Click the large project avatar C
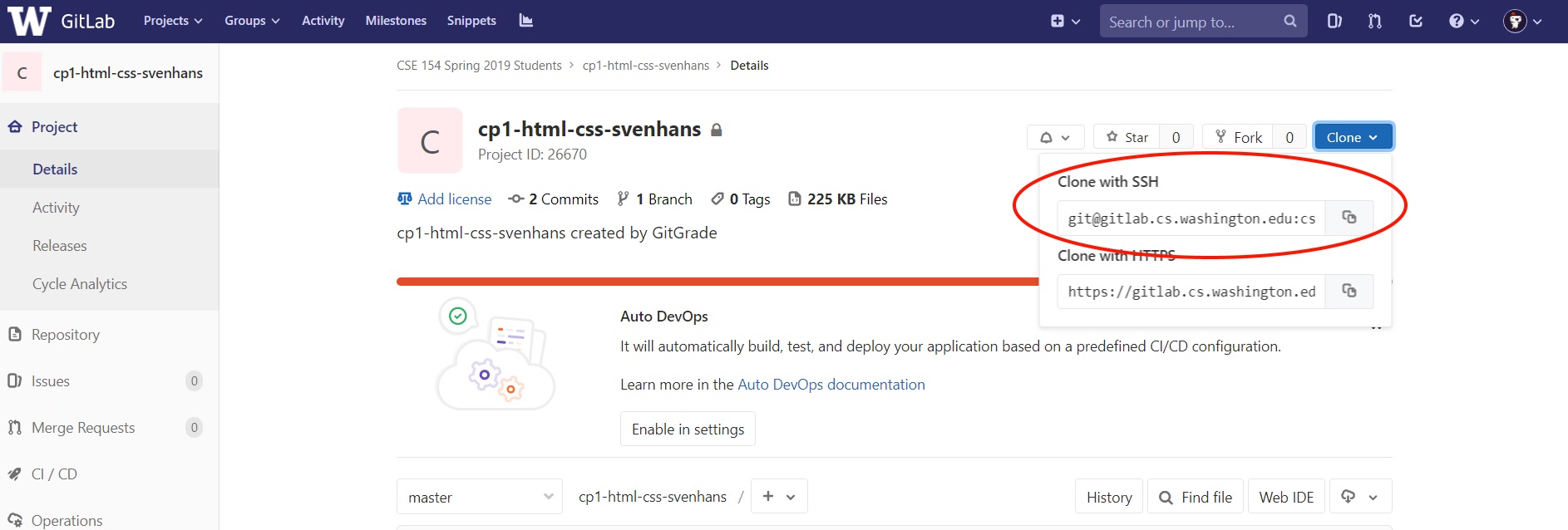Viewport: 1568px width, 530px height. pos(430,140)
